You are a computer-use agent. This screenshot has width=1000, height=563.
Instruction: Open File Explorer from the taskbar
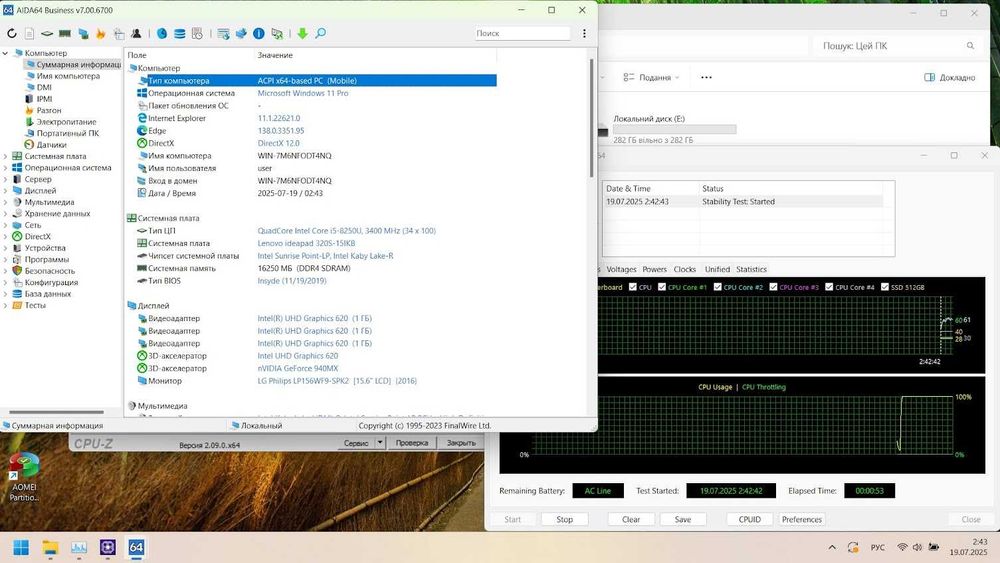(x=50, y=547)
